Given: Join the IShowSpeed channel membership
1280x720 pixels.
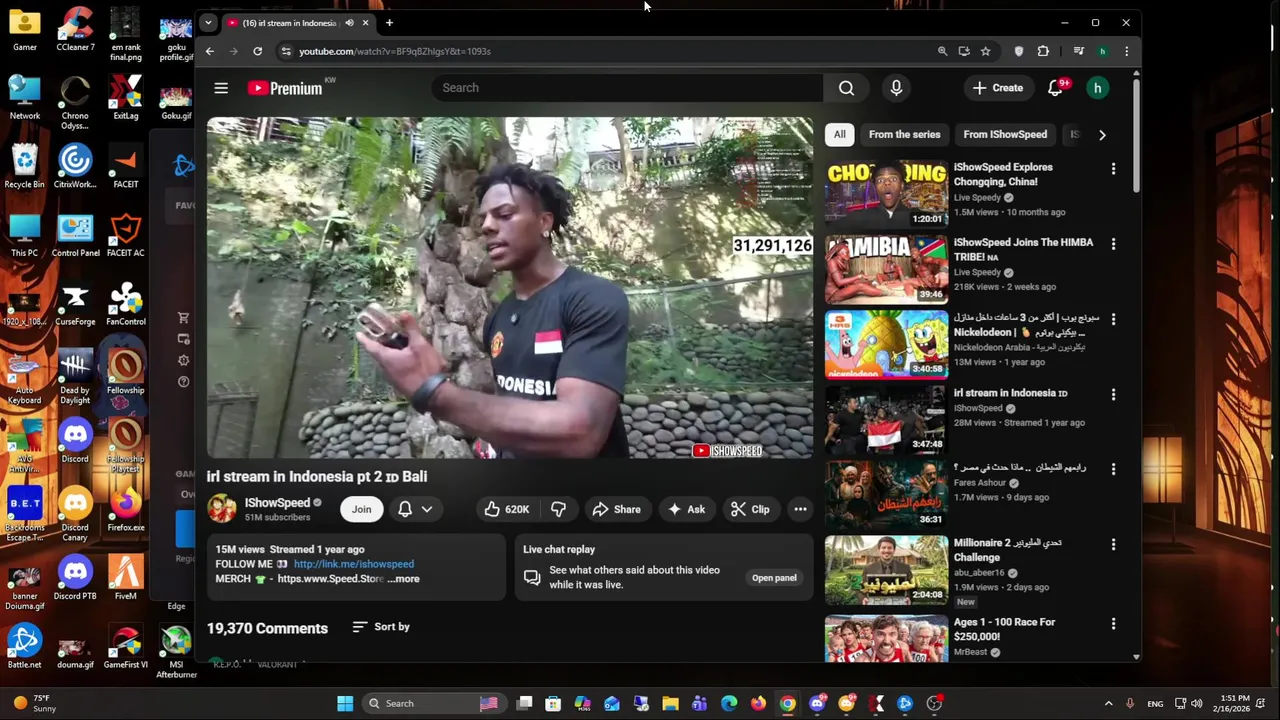Looking at the screenshot, I should coord(361,509).
